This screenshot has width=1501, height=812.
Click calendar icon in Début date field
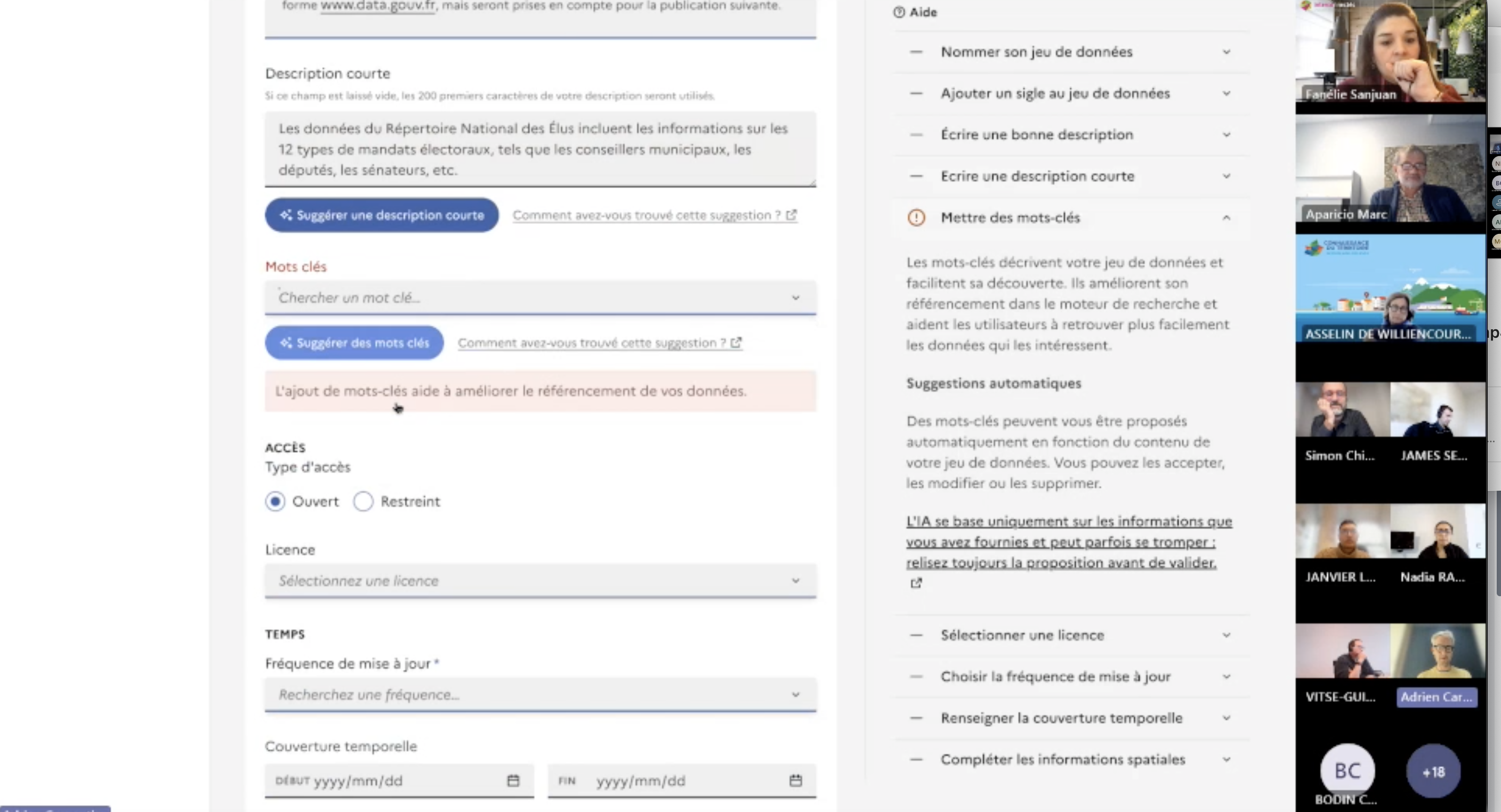[x=513, y=781]
